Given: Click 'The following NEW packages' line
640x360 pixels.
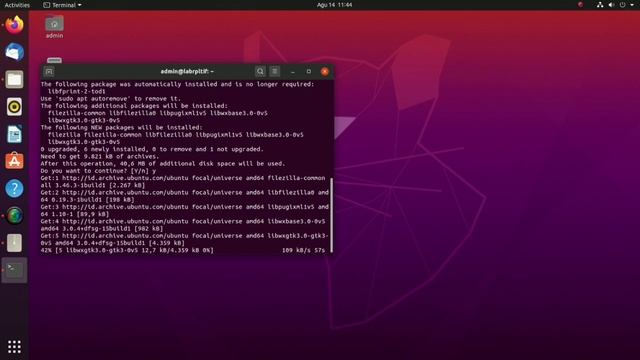Looking at the screenshot, I should coord(121,128).
